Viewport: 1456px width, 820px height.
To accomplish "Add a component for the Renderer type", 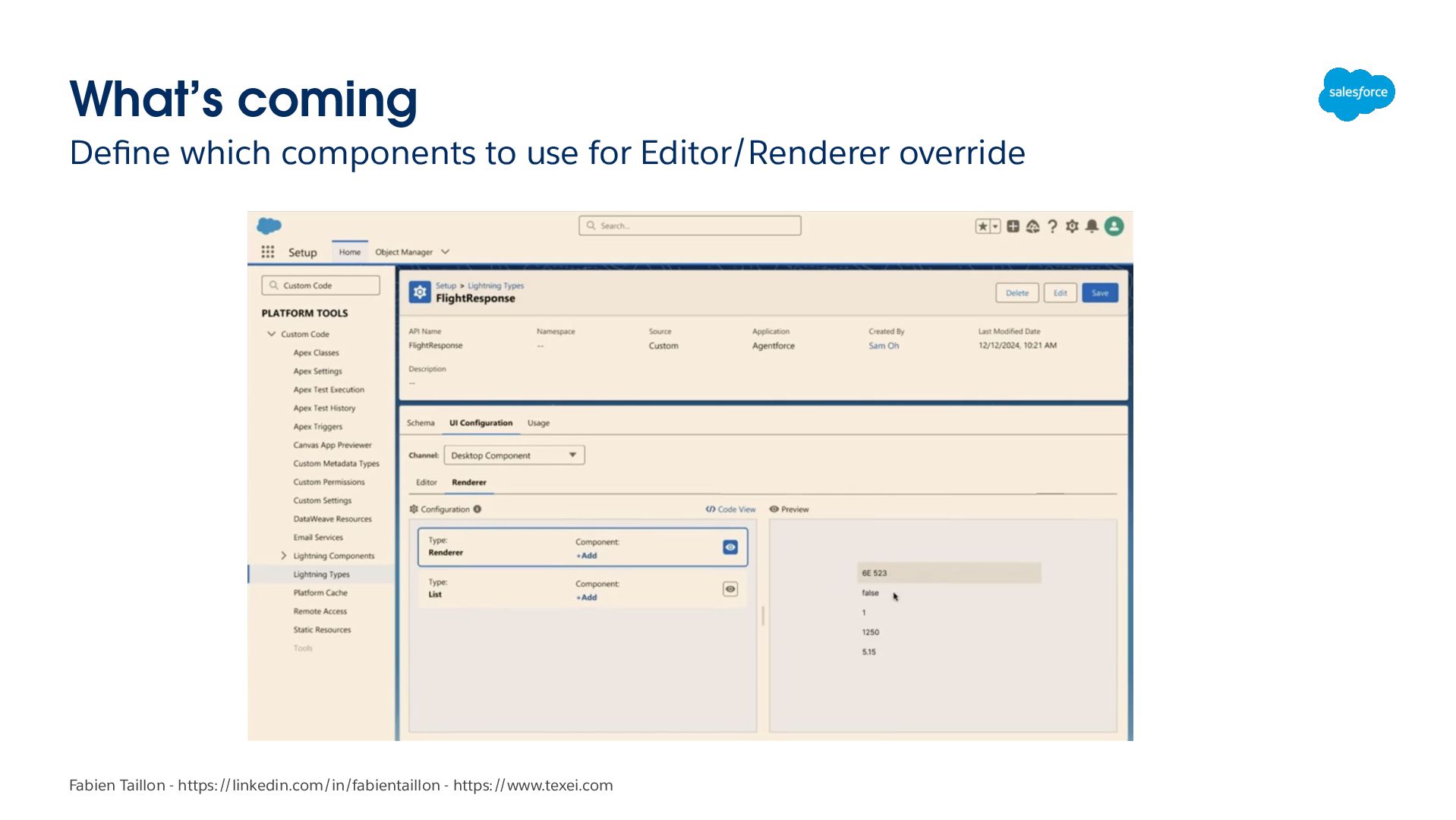I will click(x=586, y=556).
